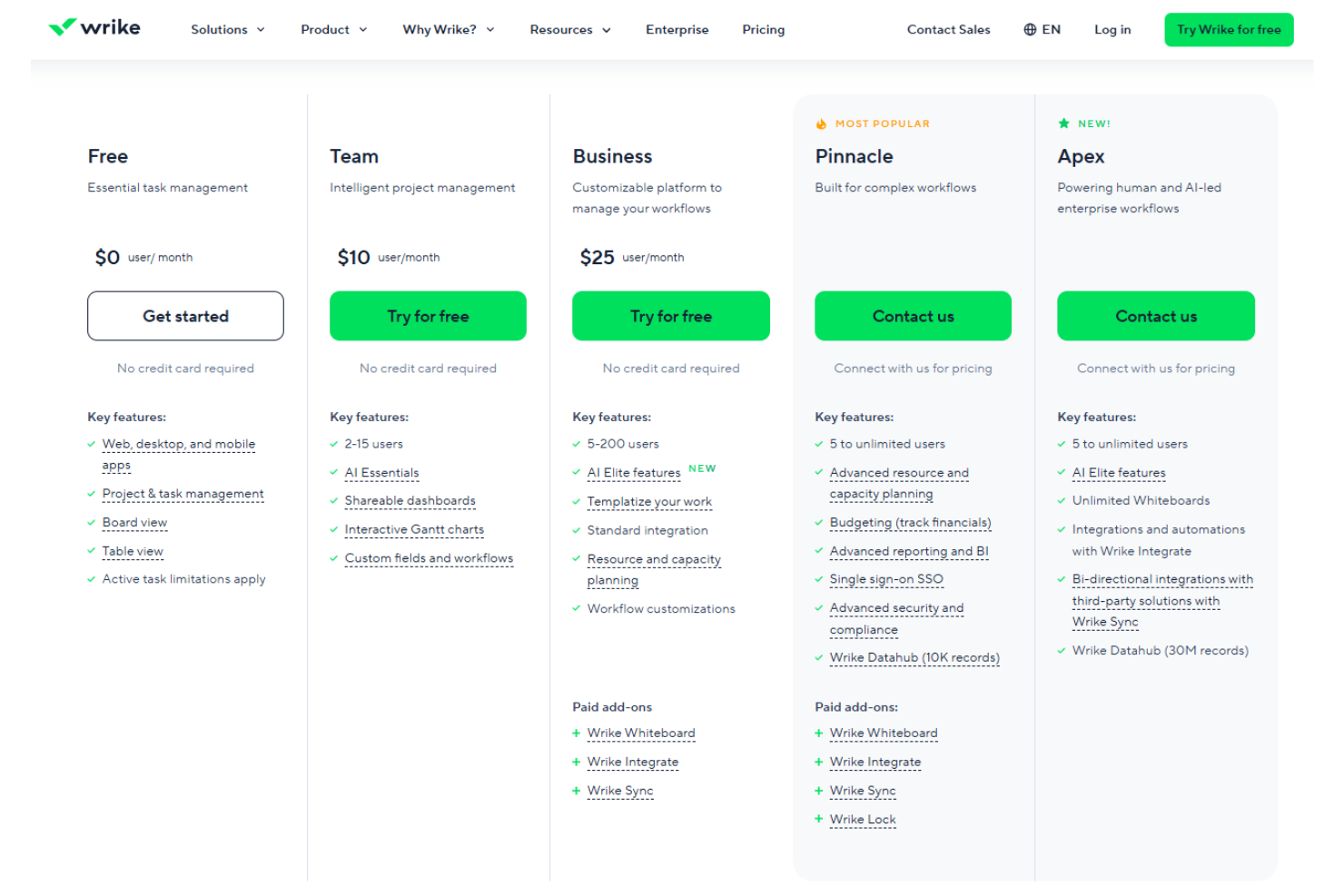The height and width of the screenshot is (896, 1344).
Task: Click Shareable dashboards feature
Action: 410,500
